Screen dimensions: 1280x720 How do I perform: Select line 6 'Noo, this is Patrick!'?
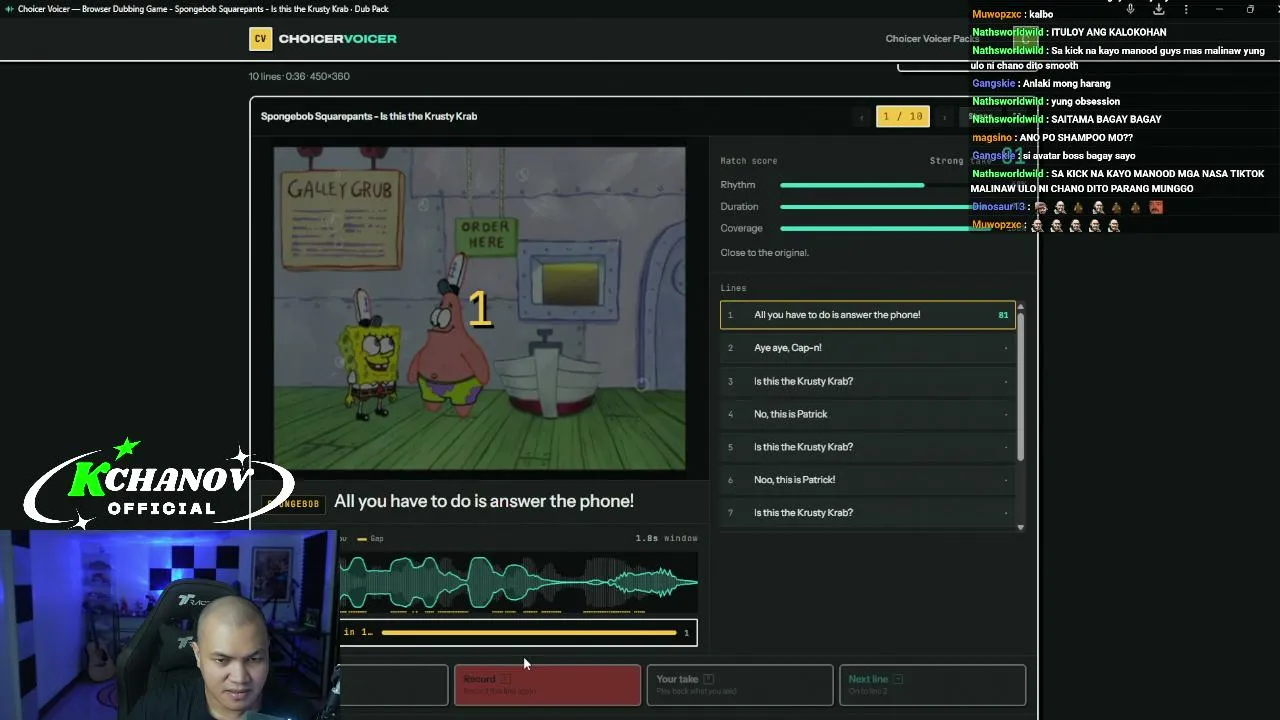[867, 480]
